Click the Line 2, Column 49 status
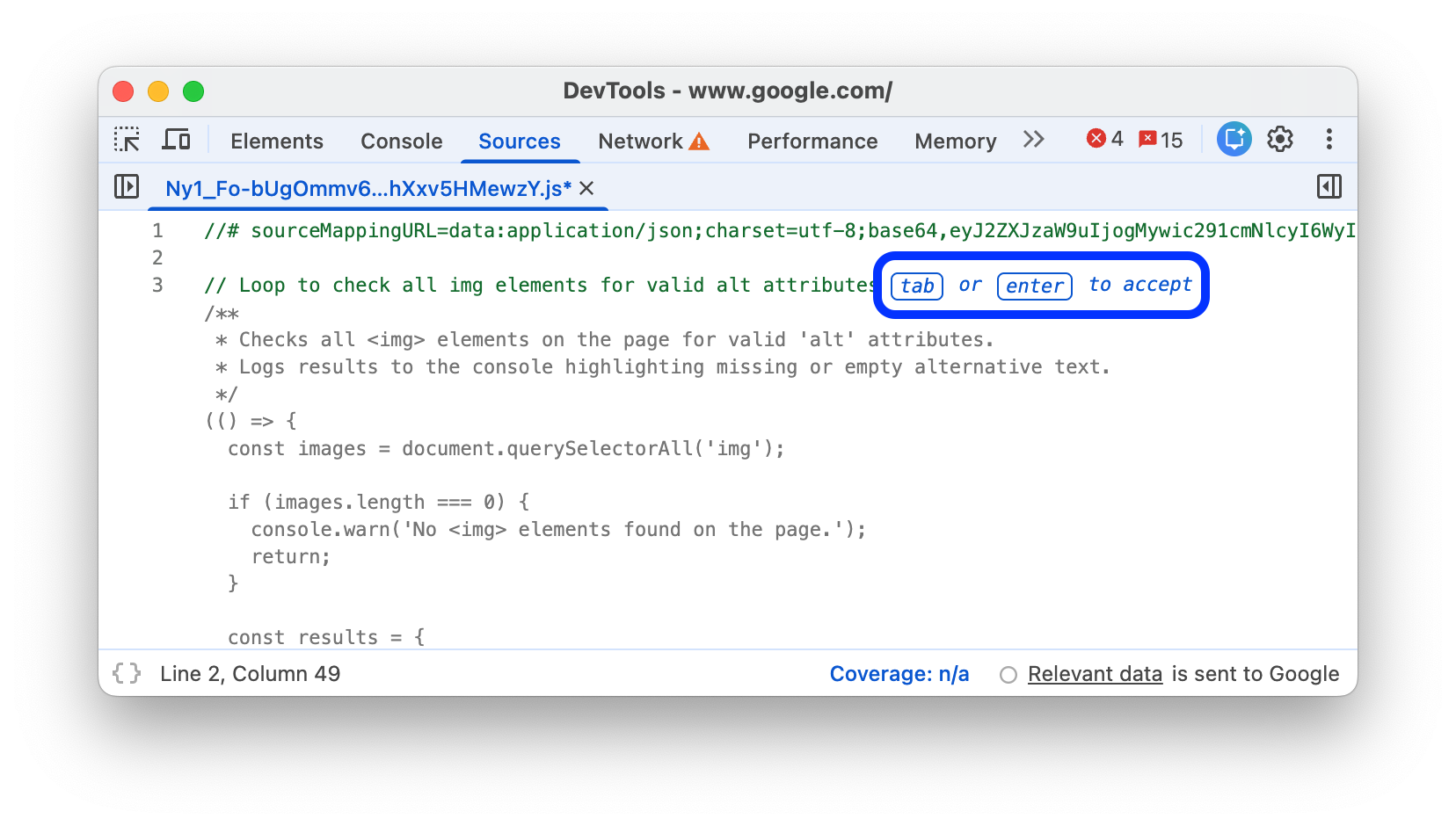Image resolution: width=1456 pixels, height=826 pixels. pyautogui.click(x=251, y=673)
